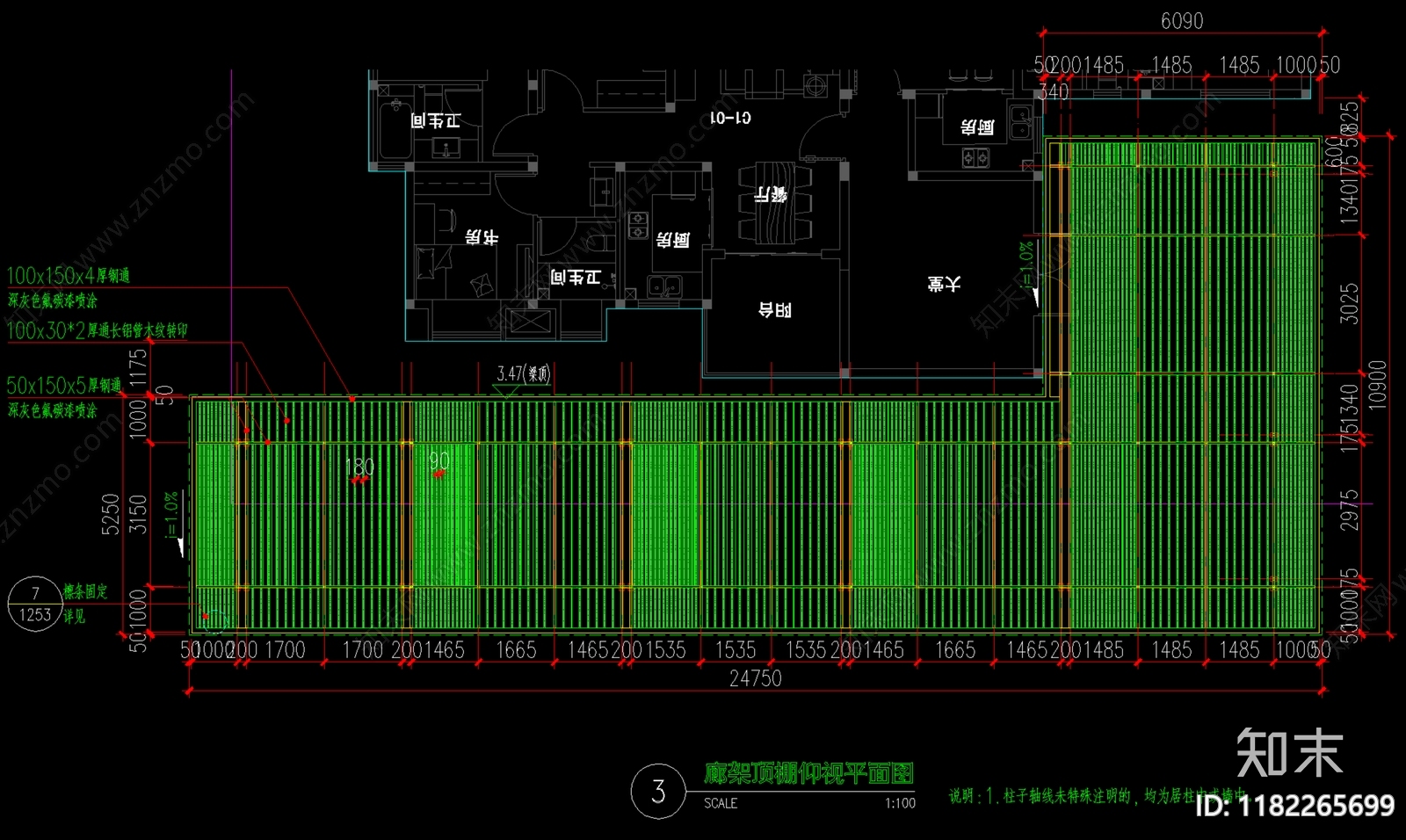
Task: Select the SCALE label
Action: [x=721, y=803]
